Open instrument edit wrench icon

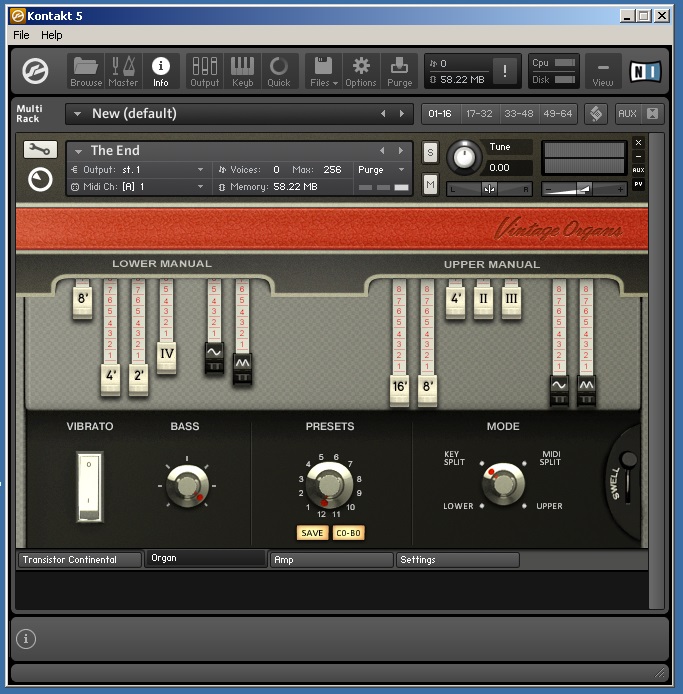pos(40,150)
